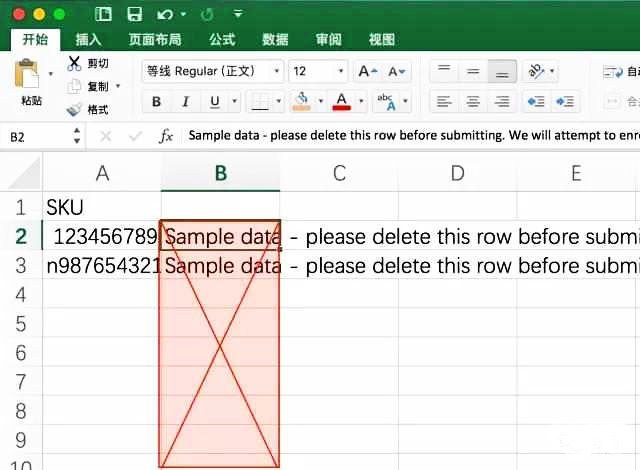Open the 公式 ribbon tab
Image resolution: width=640 pixels, height=470 pixels.
click(x=221, y=40)
